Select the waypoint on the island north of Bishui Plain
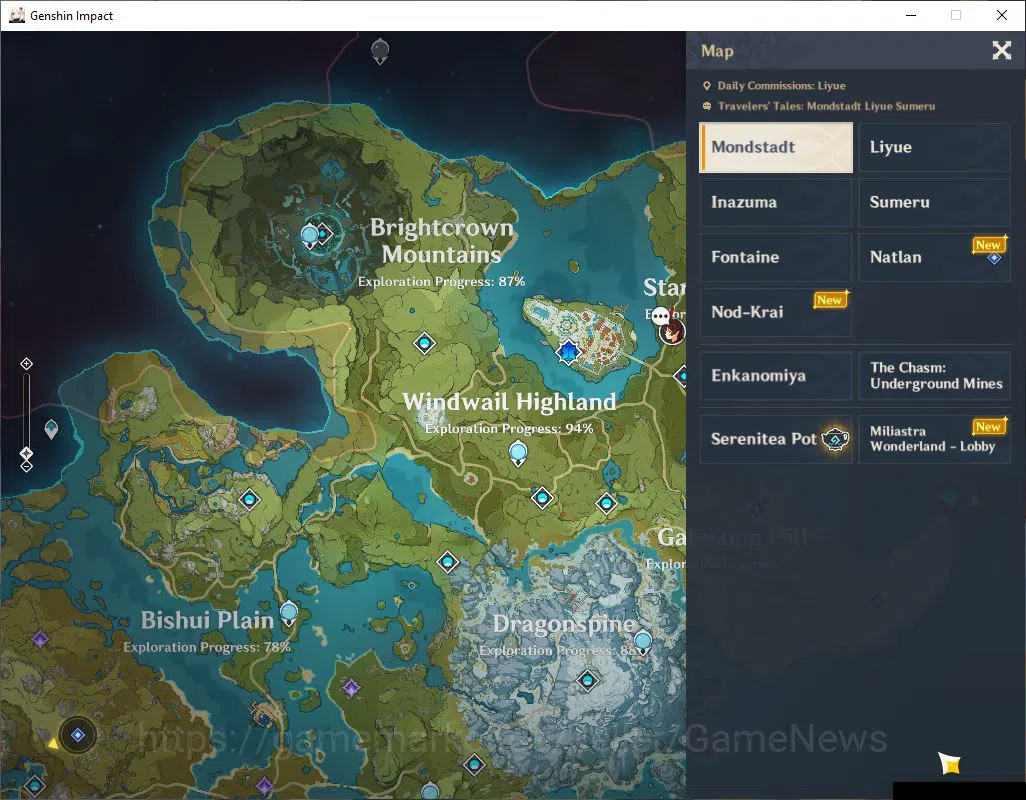 pyautogui.click(x=249, y=500)
